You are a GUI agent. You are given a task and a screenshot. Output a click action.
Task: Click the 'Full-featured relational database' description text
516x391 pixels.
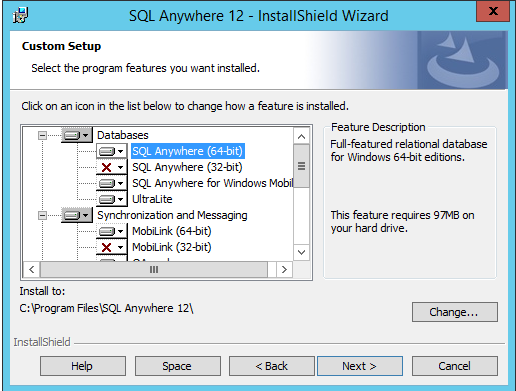click(409, 150)
